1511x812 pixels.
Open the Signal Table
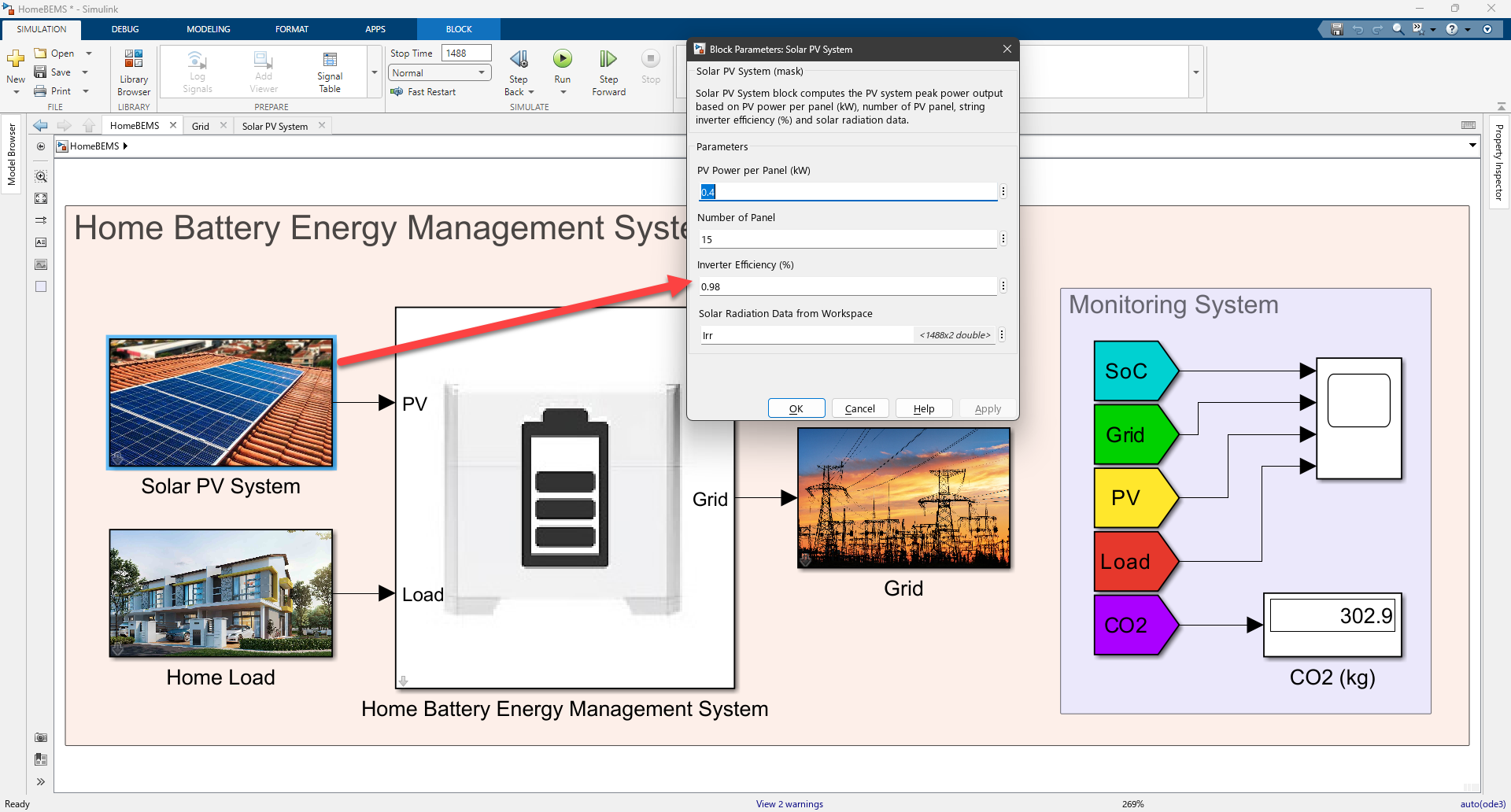tap(330, 71)
